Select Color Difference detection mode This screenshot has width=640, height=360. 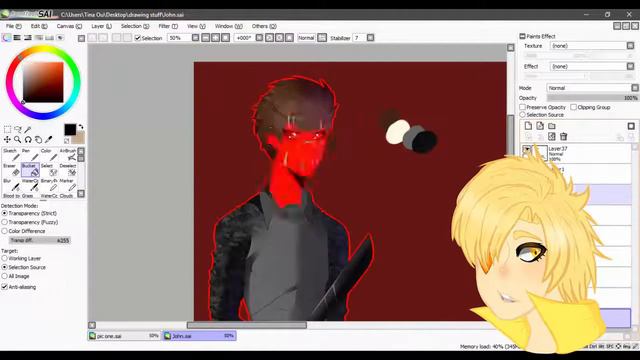(4, 231)
